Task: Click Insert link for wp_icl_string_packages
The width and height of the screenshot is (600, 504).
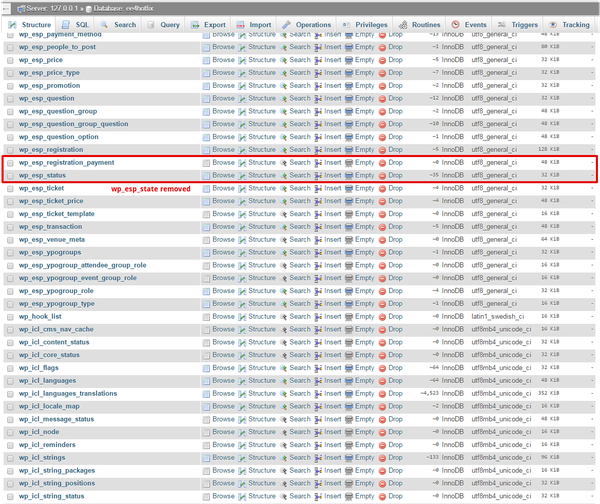Action: point(333,471)
